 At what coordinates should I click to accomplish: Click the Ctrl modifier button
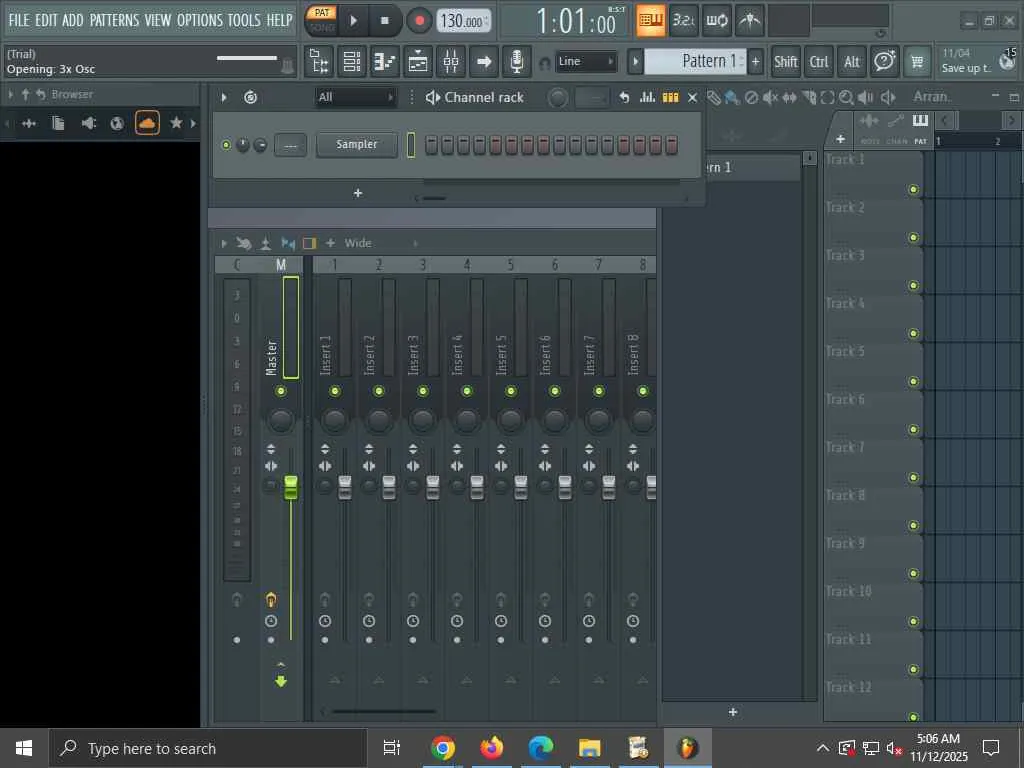819,61
